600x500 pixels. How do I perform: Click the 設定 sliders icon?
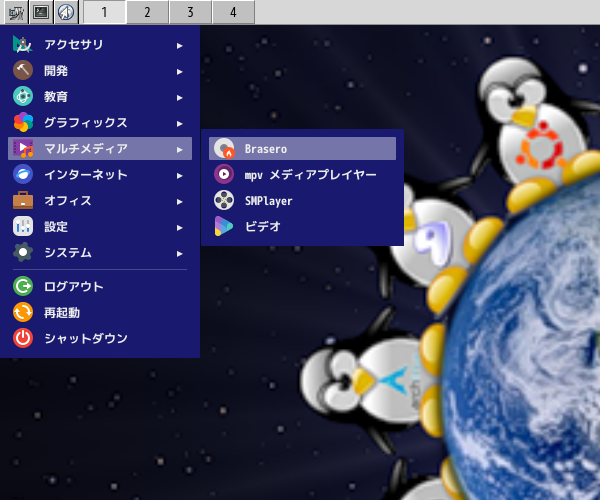point(23,226)
